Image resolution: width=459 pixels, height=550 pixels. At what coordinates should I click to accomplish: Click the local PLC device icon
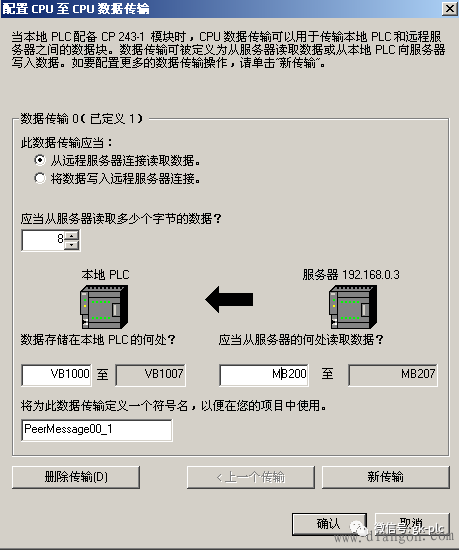point(104,307)
